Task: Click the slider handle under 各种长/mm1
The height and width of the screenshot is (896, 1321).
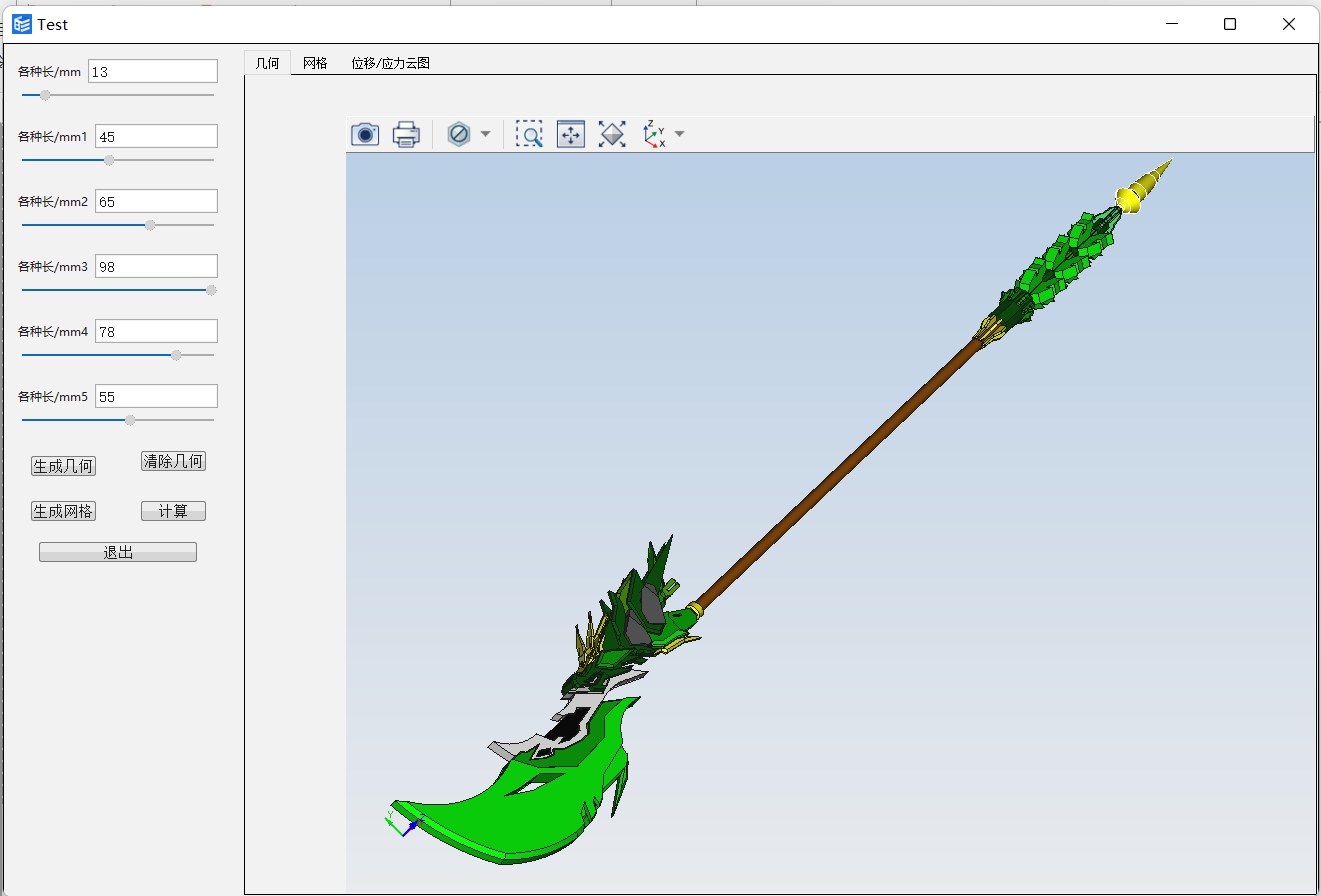Action: tap(109, 160)
